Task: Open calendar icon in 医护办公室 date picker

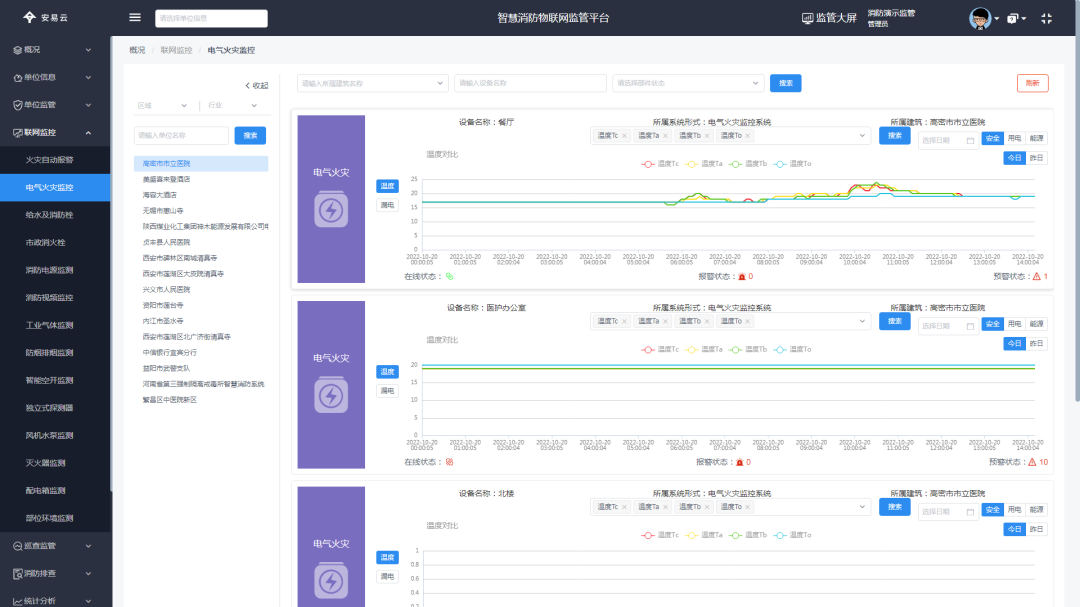Action: coord(970,326)
